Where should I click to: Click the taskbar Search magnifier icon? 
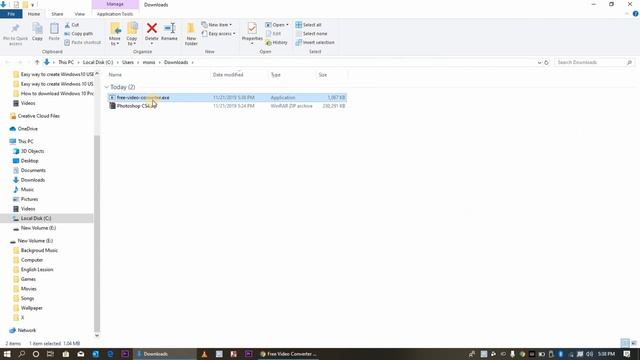click(x=22, y=354)
